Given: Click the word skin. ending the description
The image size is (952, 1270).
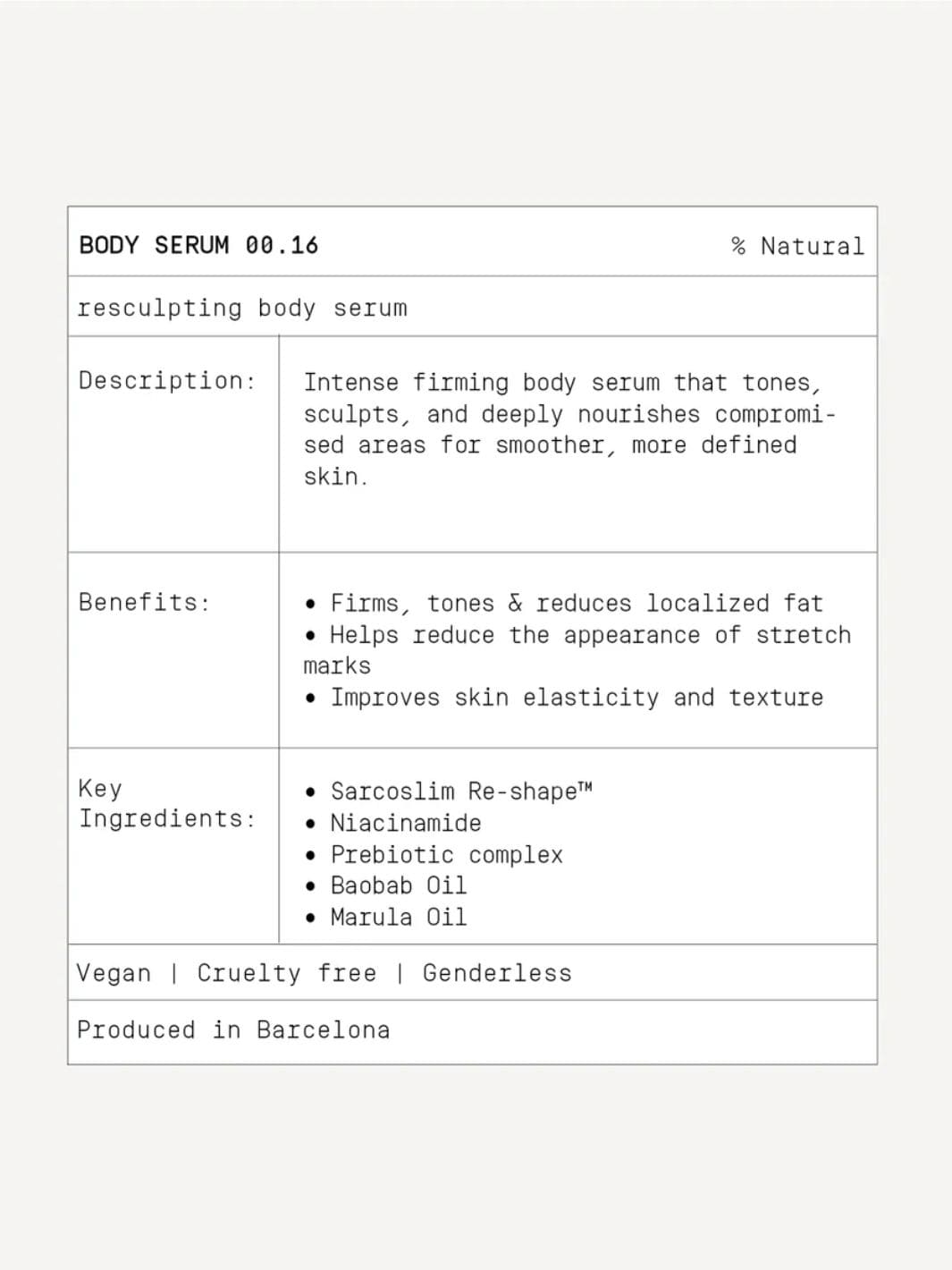Looking at the screenshot, I should pyautogui.click(x=335, y=477).
